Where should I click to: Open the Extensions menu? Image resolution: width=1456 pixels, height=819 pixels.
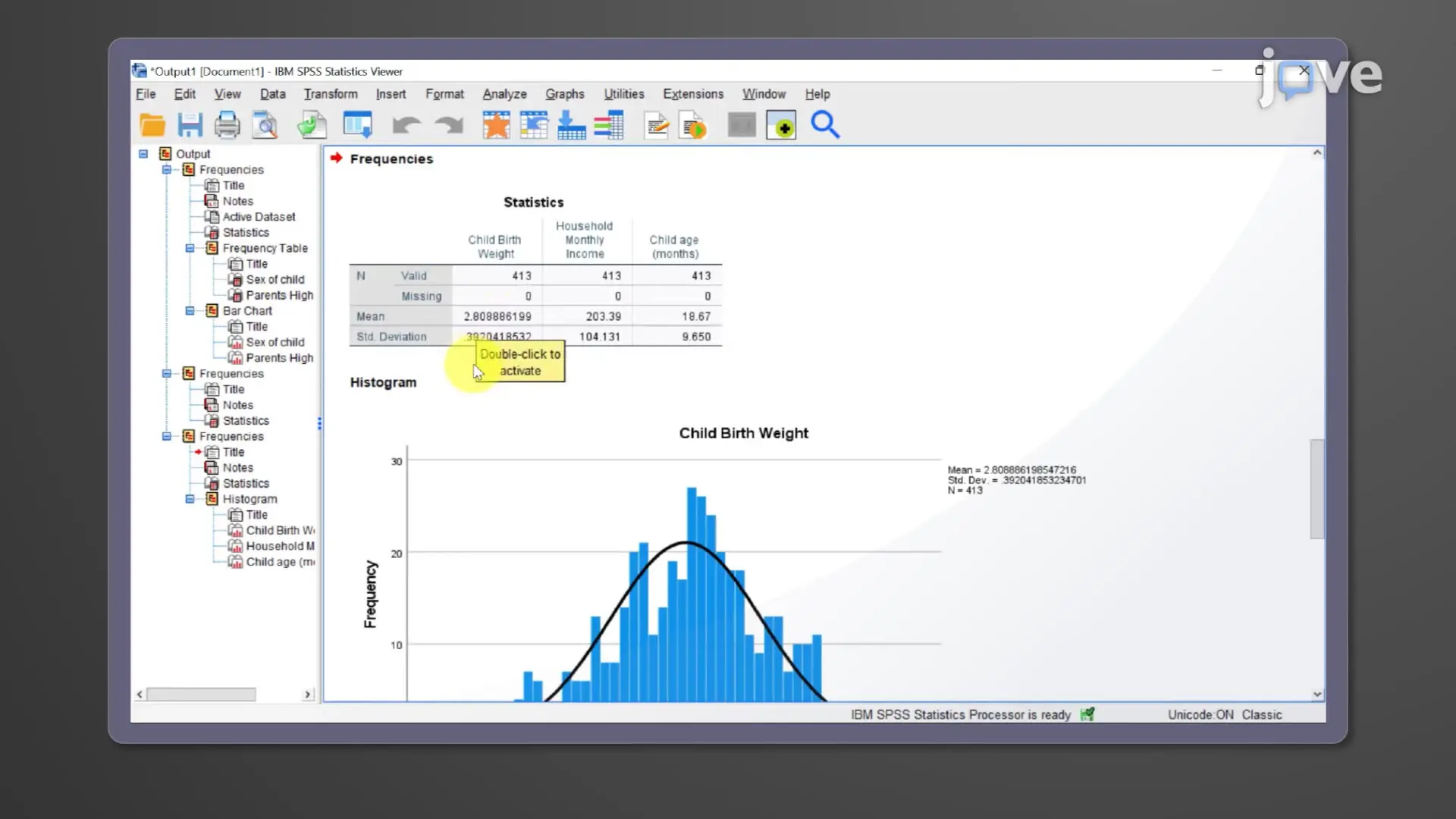[693, 94]
